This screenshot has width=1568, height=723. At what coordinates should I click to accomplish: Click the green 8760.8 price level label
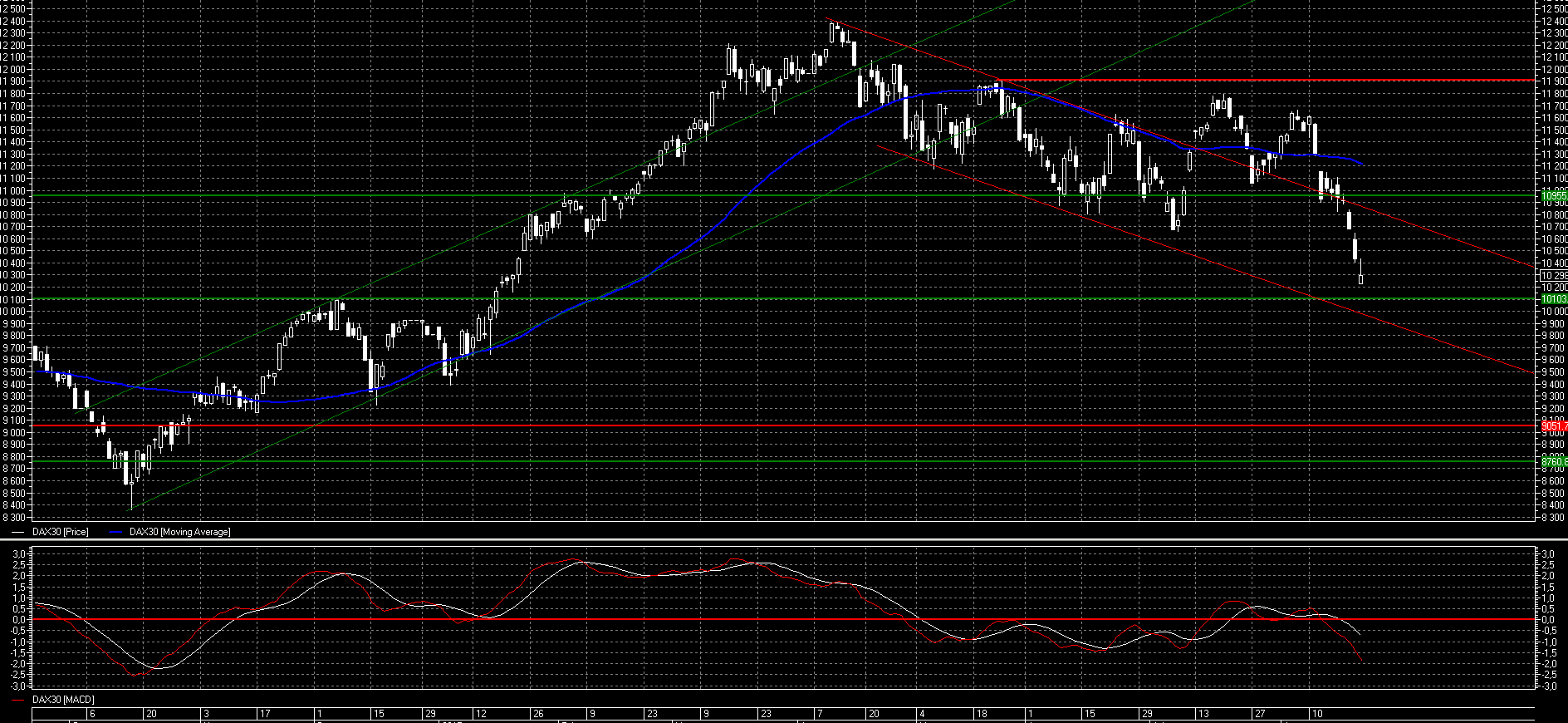coord(1553,461)
